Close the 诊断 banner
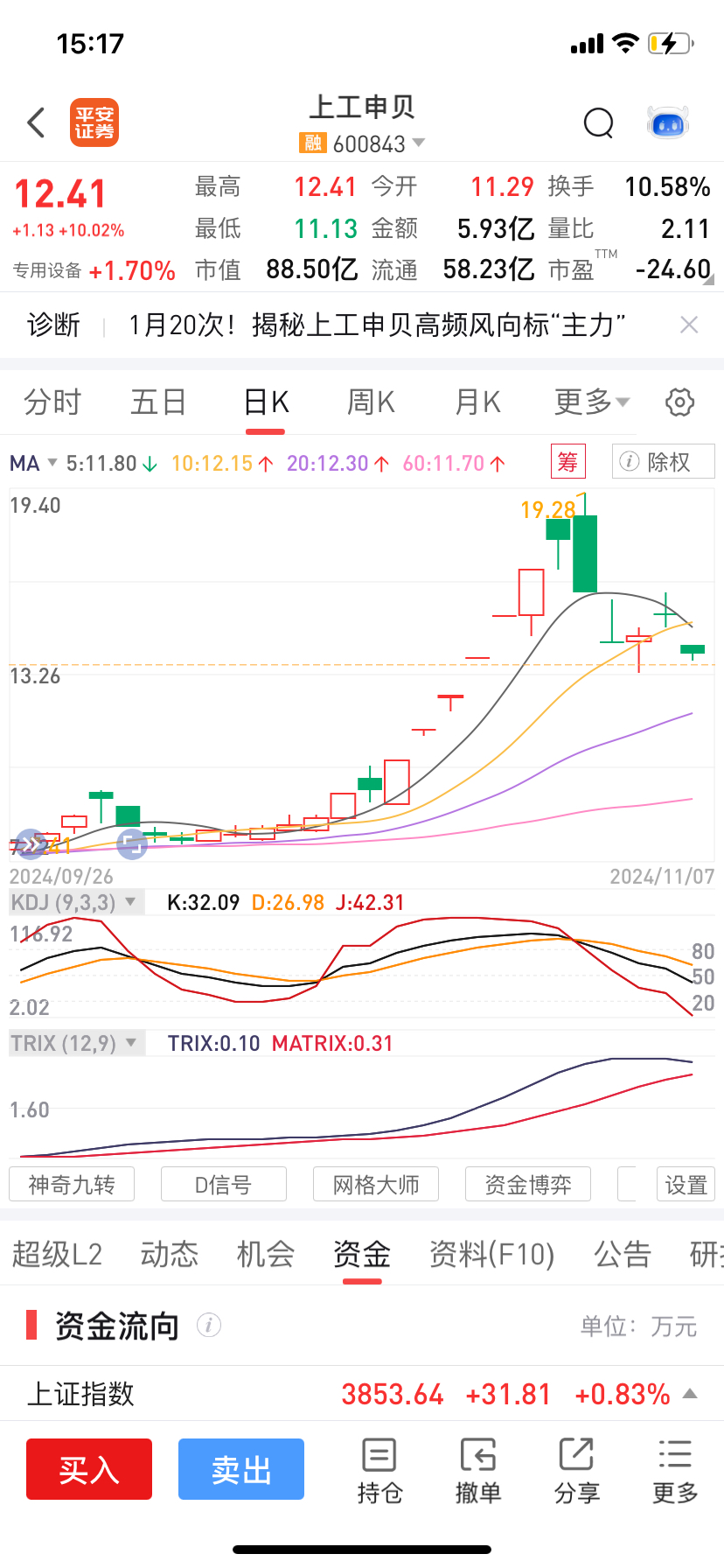Viewport: 724px width, 1568px height. tap(689, 325)
